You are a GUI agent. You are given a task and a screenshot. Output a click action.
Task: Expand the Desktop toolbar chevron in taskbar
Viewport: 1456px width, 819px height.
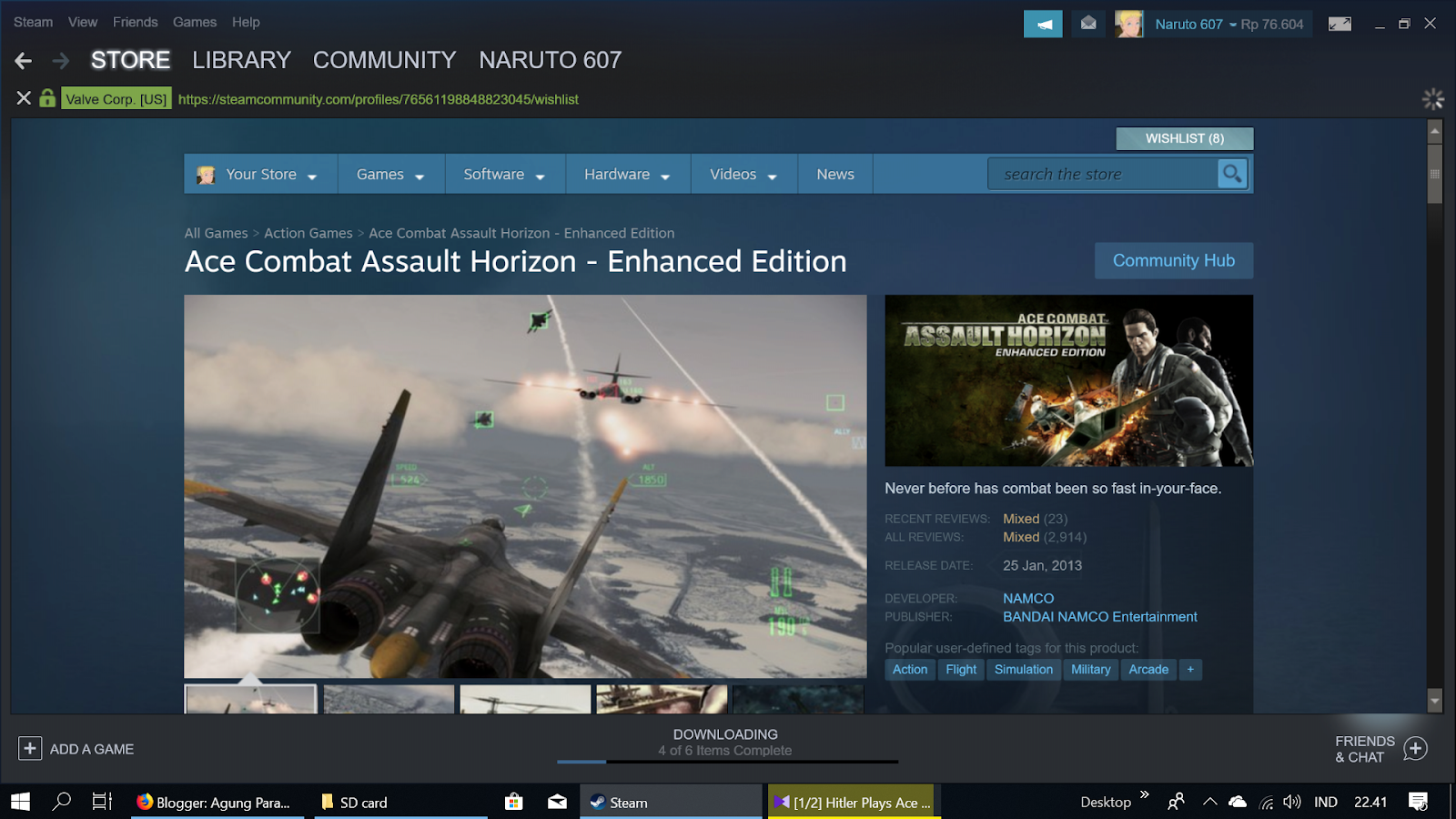pos(1145,794)
